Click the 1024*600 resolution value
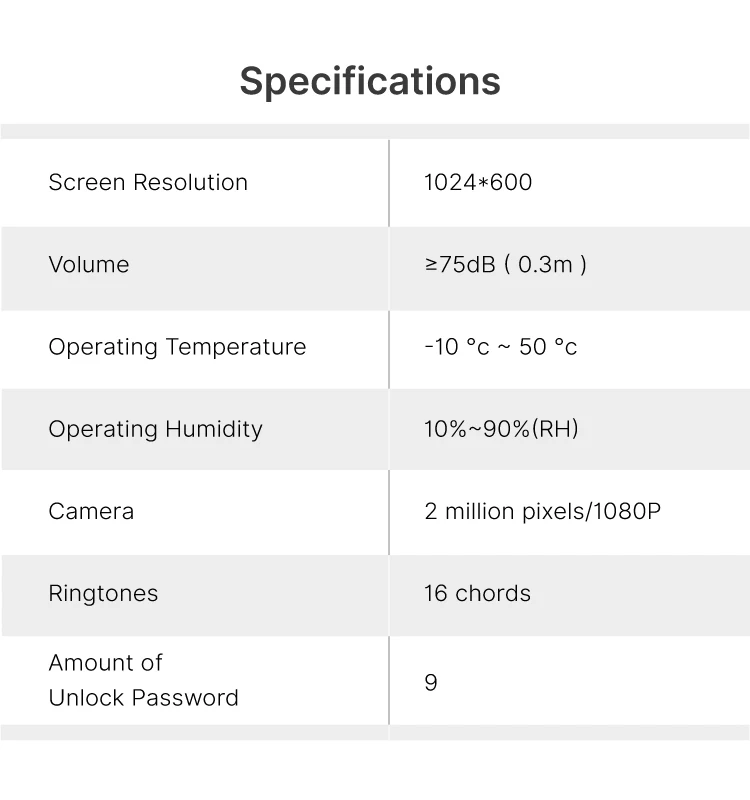 [x=478, y=182]
